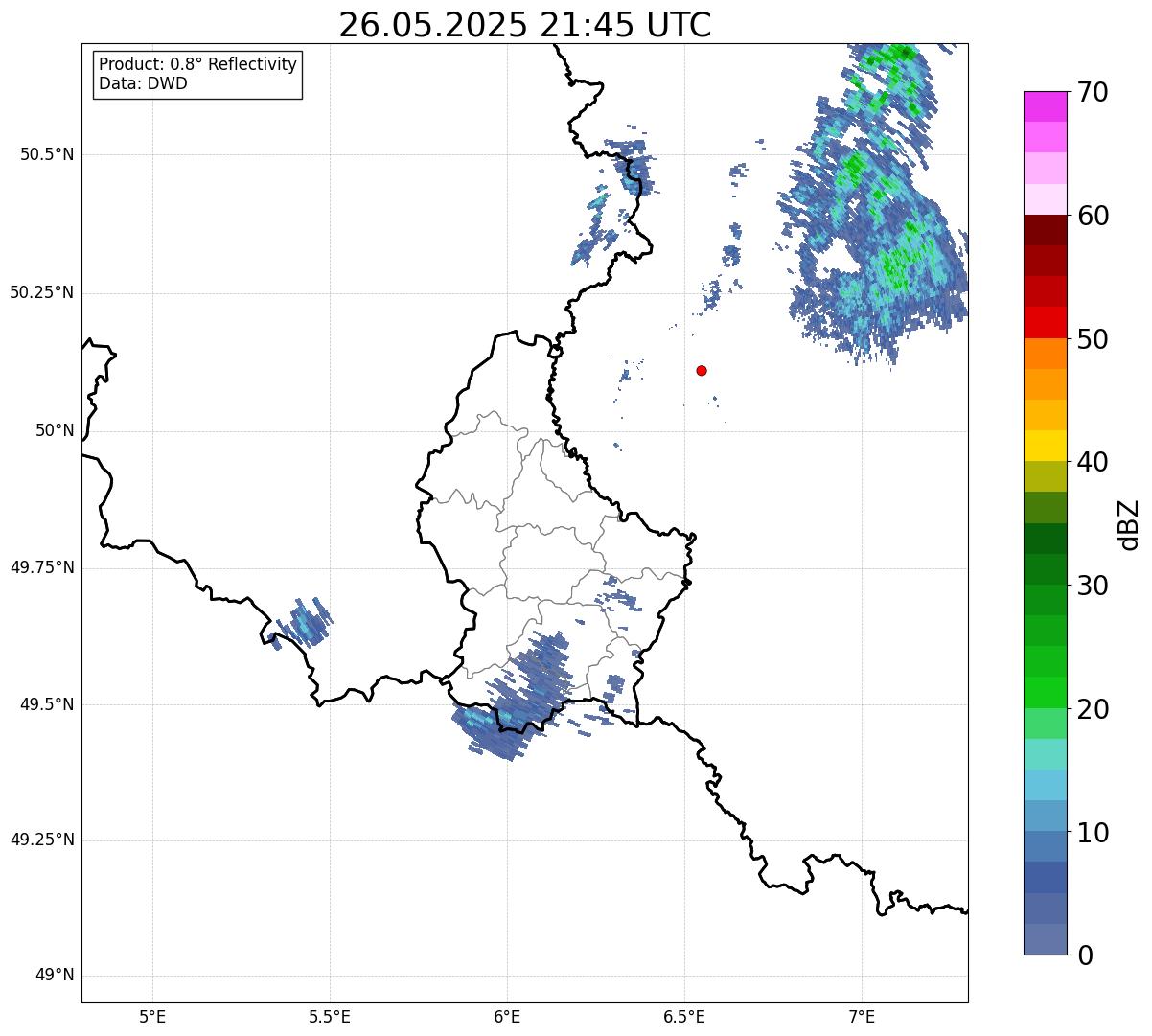Click the latitude label 49.75°N
This screenshot has width=1152, height=1036.
click(x=42, y=567)
